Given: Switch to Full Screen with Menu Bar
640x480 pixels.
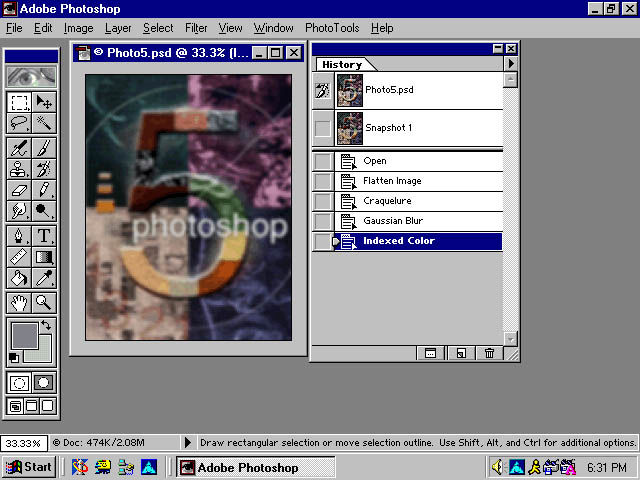Looking at the screenshot, I should click(31, 406).
